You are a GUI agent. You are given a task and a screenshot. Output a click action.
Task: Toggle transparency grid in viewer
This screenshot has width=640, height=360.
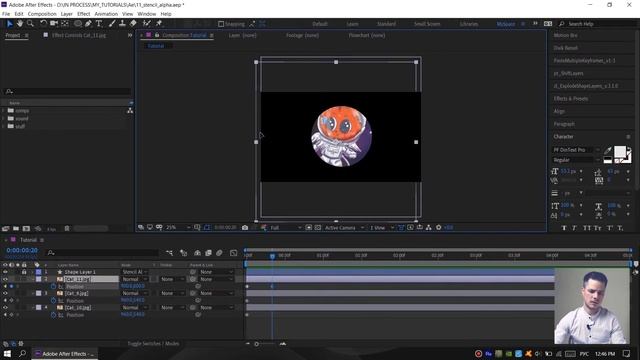point(318,227)
